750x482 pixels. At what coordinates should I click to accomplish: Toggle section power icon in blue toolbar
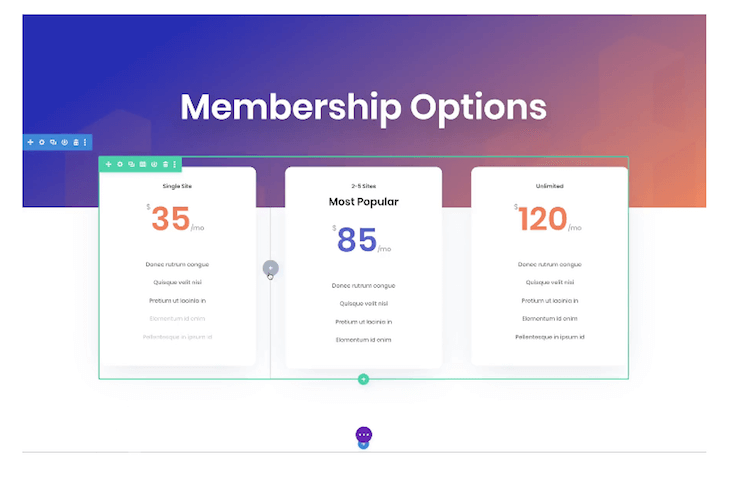[x=65, y=142]
